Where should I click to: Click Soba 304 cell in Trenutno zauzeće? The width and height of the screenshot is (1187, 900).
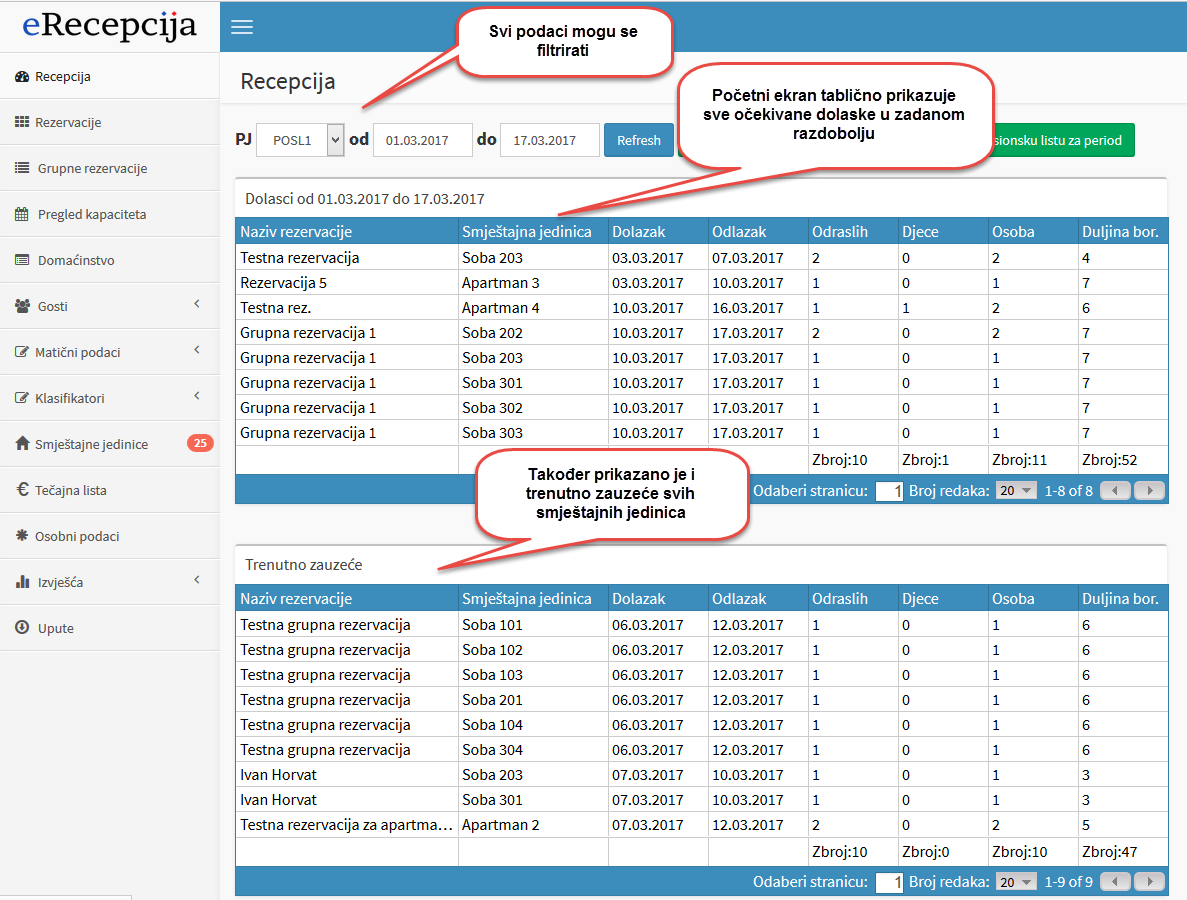[x=533, y=749]
